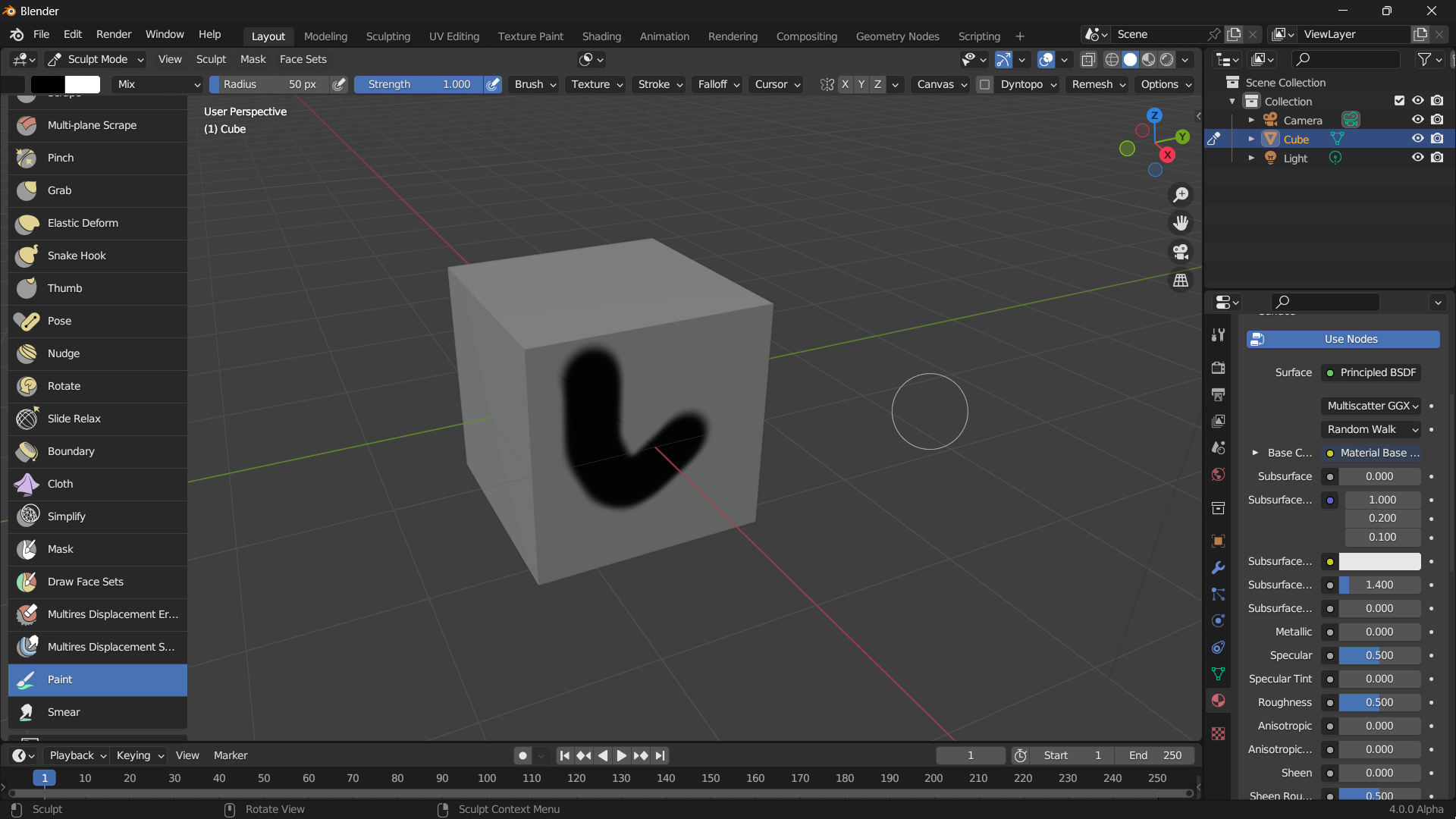Open the Sculpt Mode dropdown
The width and height of the screenshot is (1456, 819).
(96, 59)
